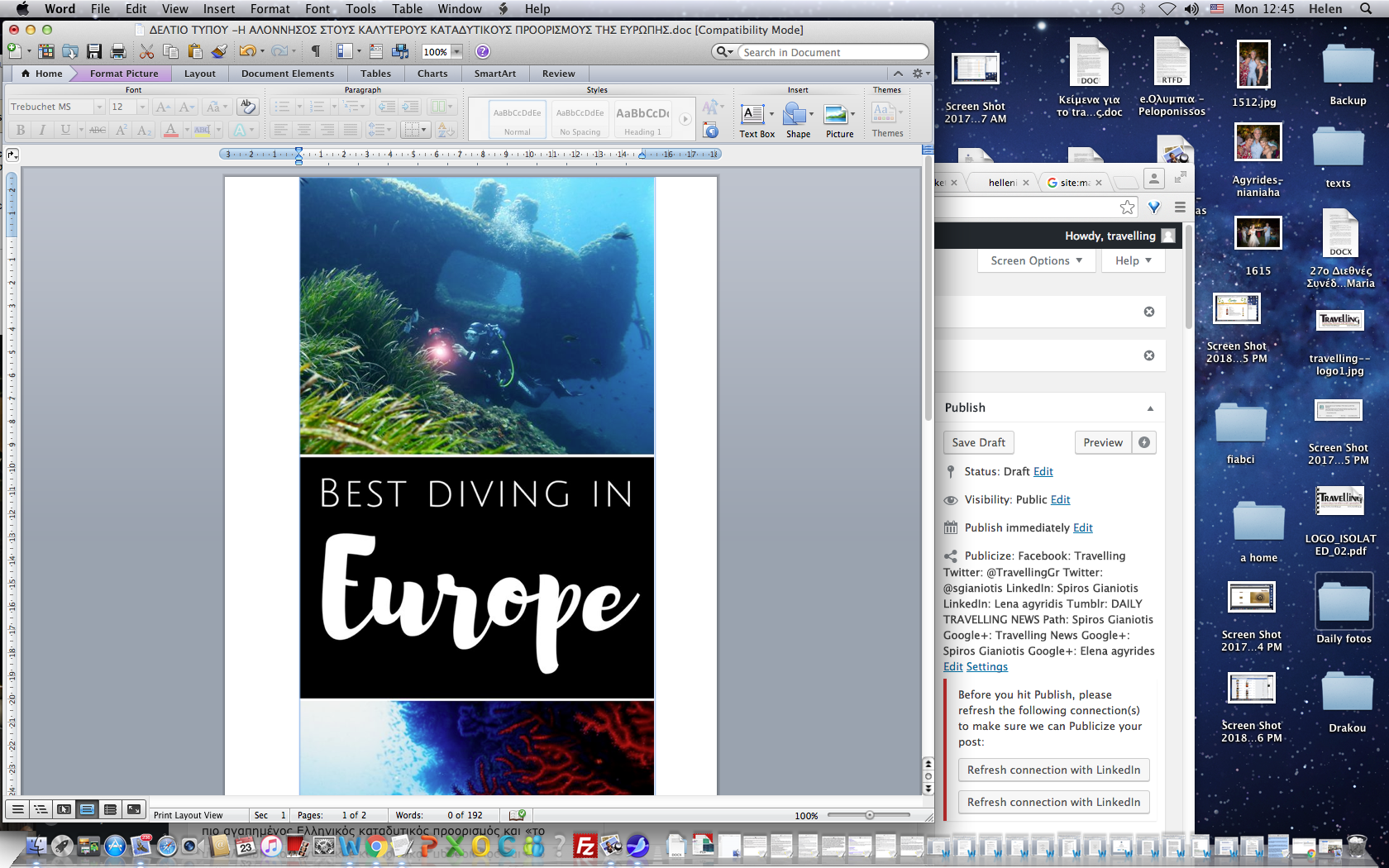This screenshot has height=868, width=1389.
Task: Toggle Publishing Layout View button
Action: click(64, 810)
